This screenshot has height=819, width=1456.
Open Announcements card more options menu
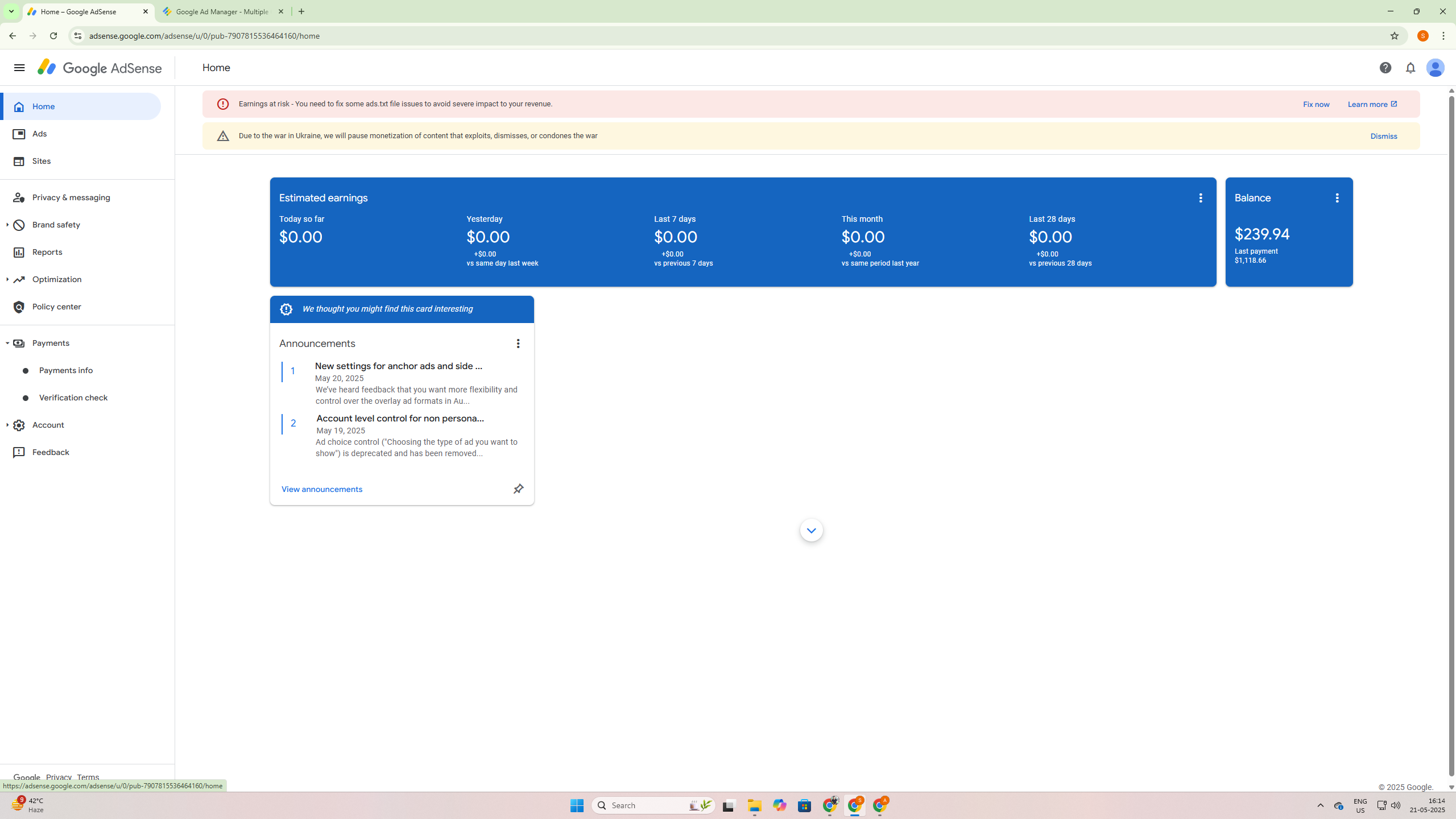click(518, 344)
